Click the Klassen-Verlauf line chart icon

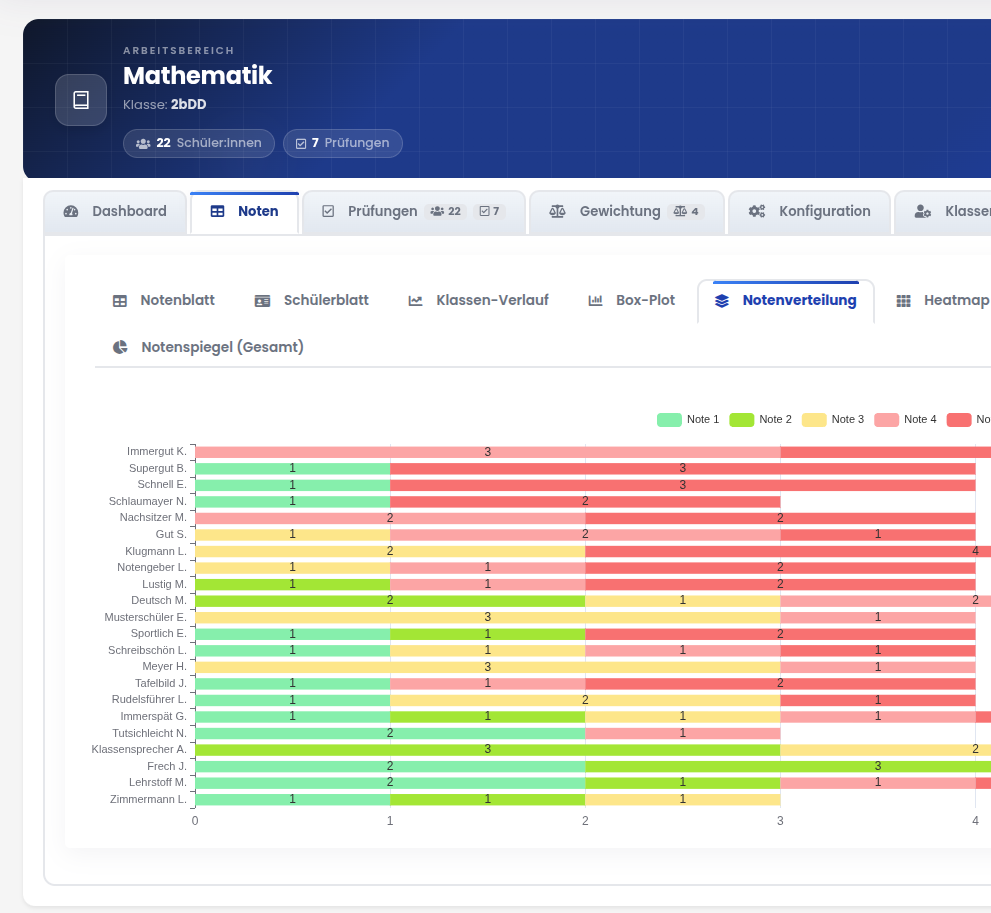coord(415,301)
